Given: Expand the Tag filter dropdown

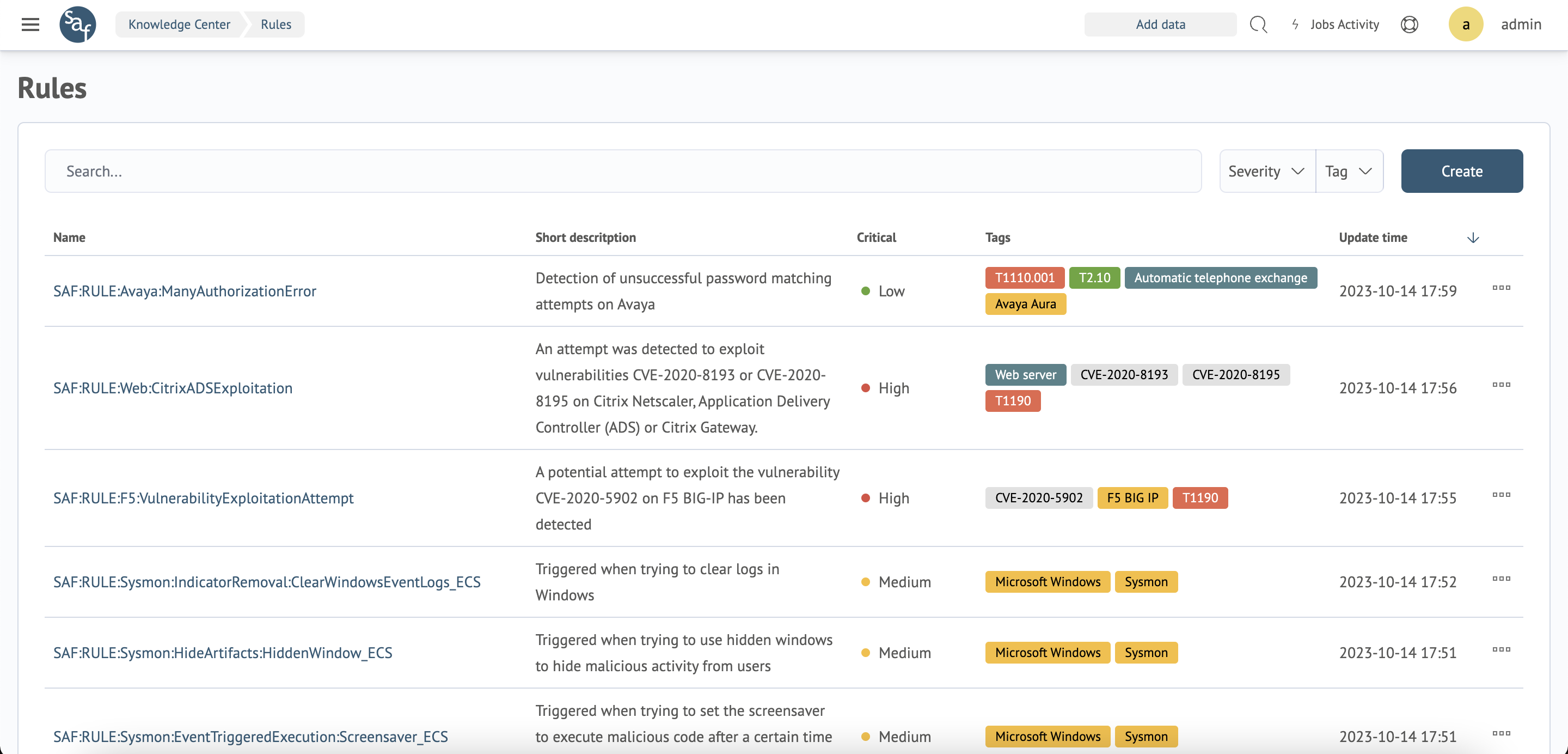Looking at the screenshot, I should coord(1349,171).
